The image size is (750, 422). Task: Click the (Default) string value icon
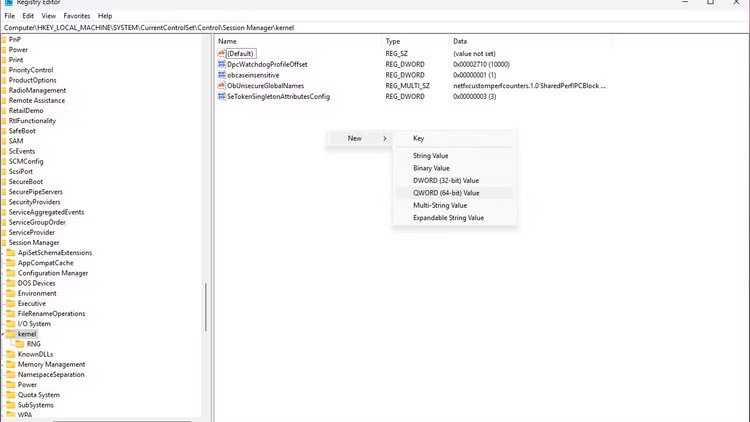tap(221, 53)
